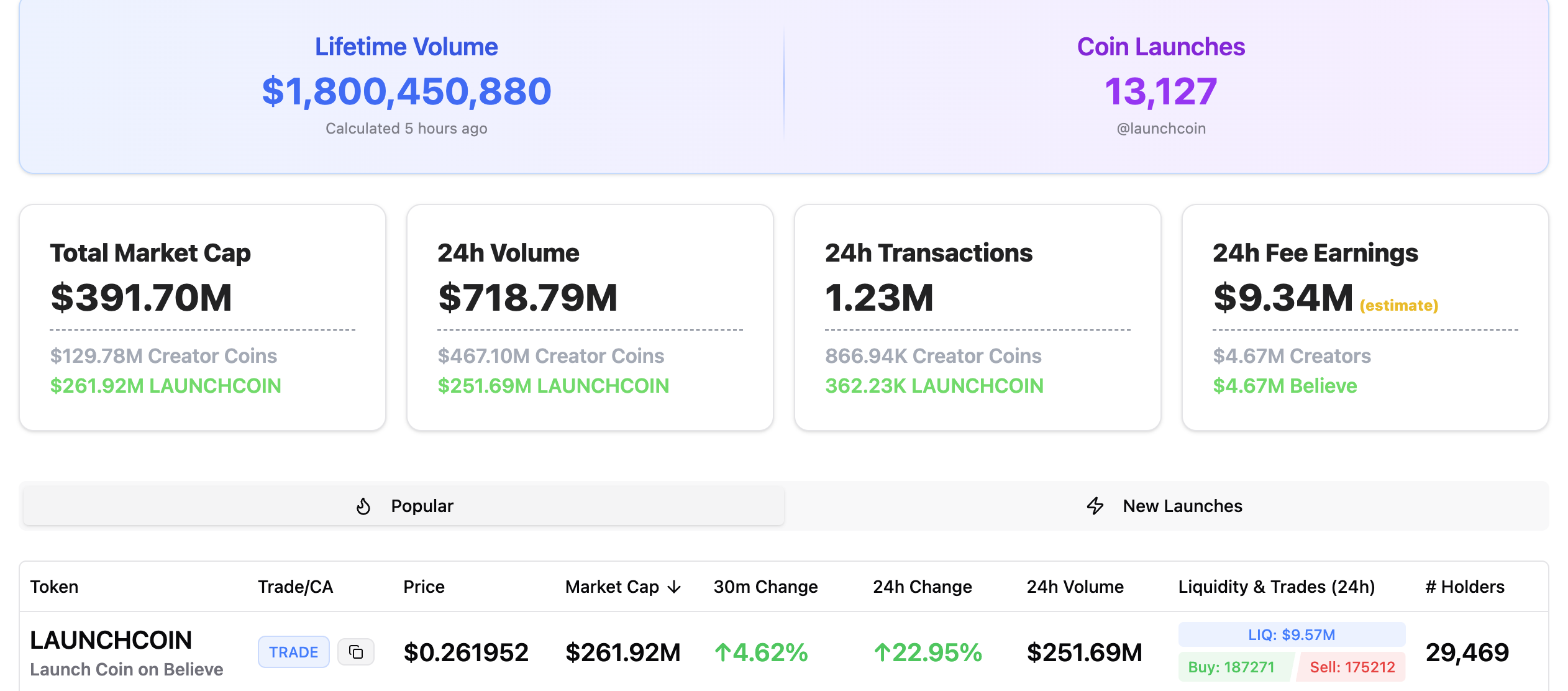The width and height of the screenshot is (1568, 691).
Task: Click the 24h Change column header
Action: coord(923,587)
